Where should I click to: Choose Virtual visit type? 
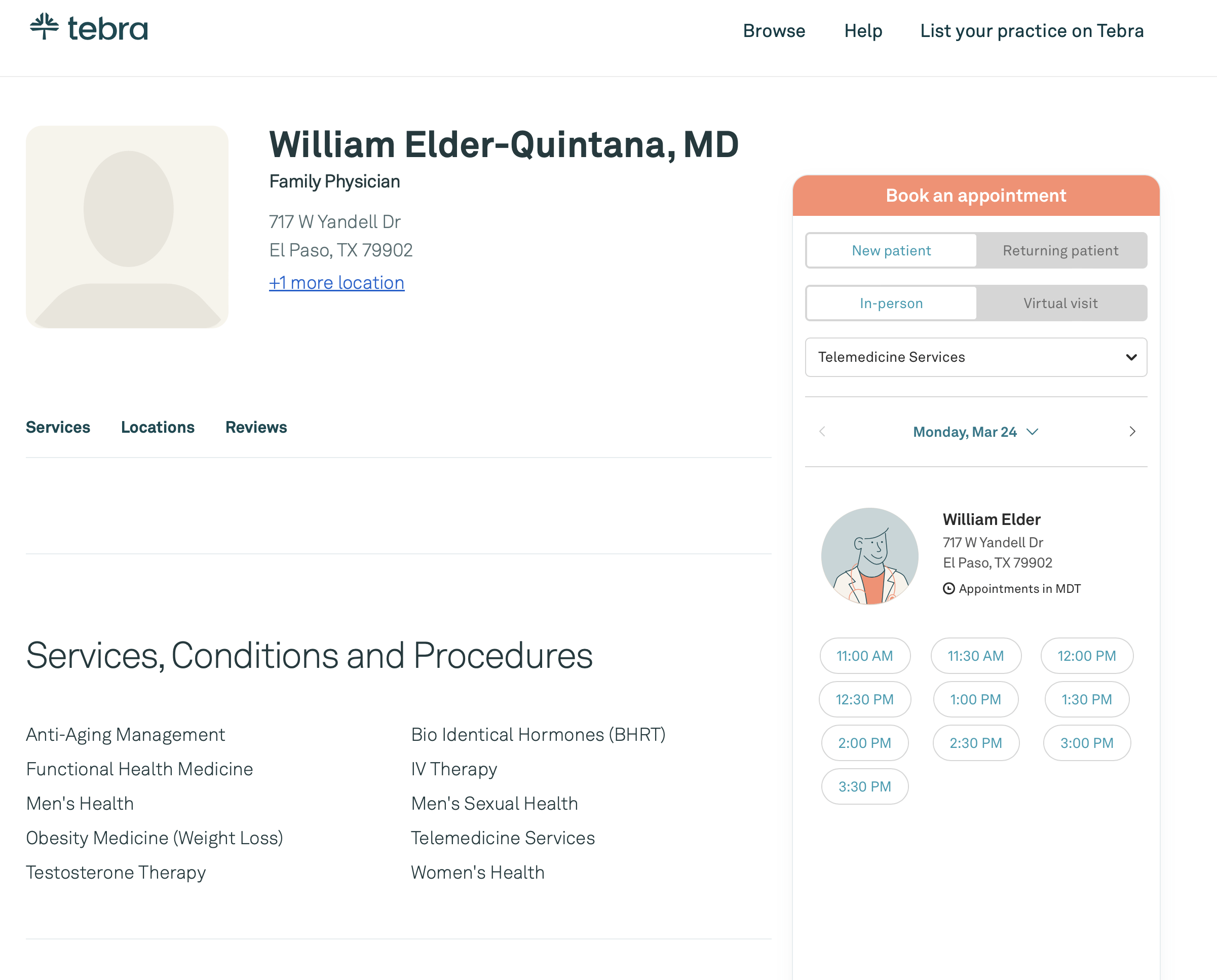pos(1060,303)
